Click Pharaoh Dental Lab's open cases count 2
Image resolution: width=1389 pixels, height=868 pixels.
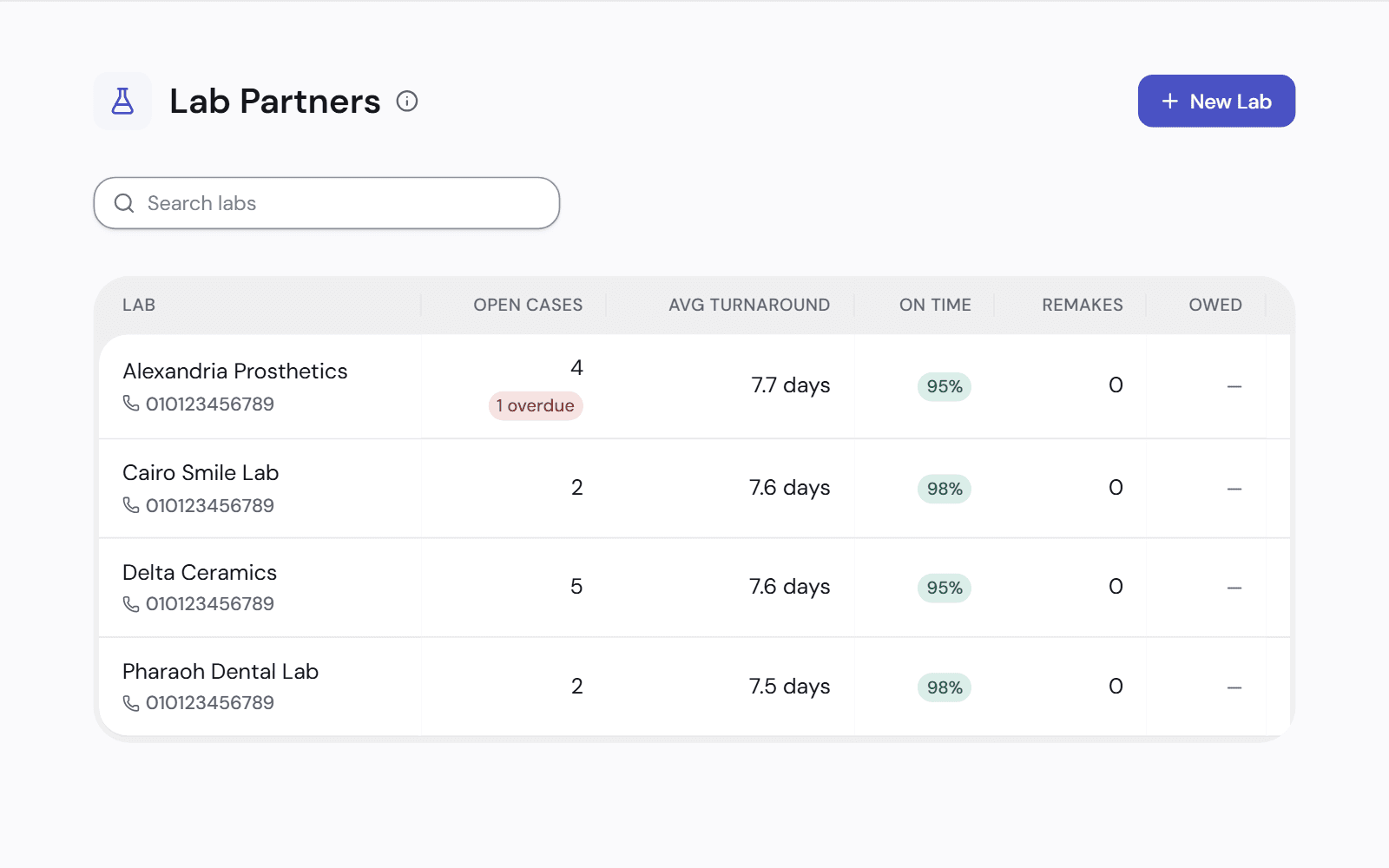click(x=577, y=687)
